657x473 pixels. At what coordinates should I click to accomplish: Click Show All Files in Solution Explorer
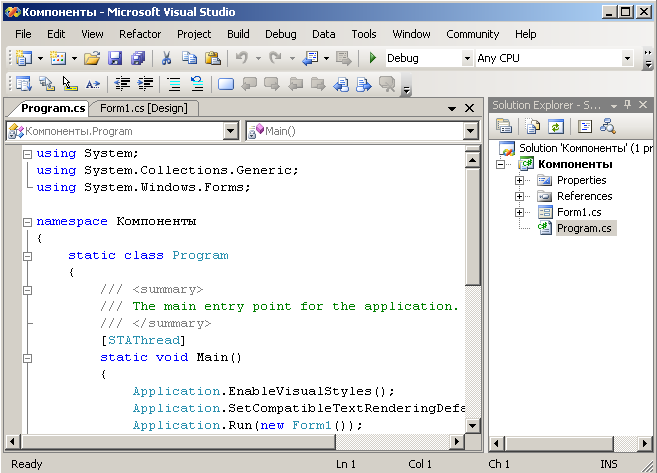[533, 126]
